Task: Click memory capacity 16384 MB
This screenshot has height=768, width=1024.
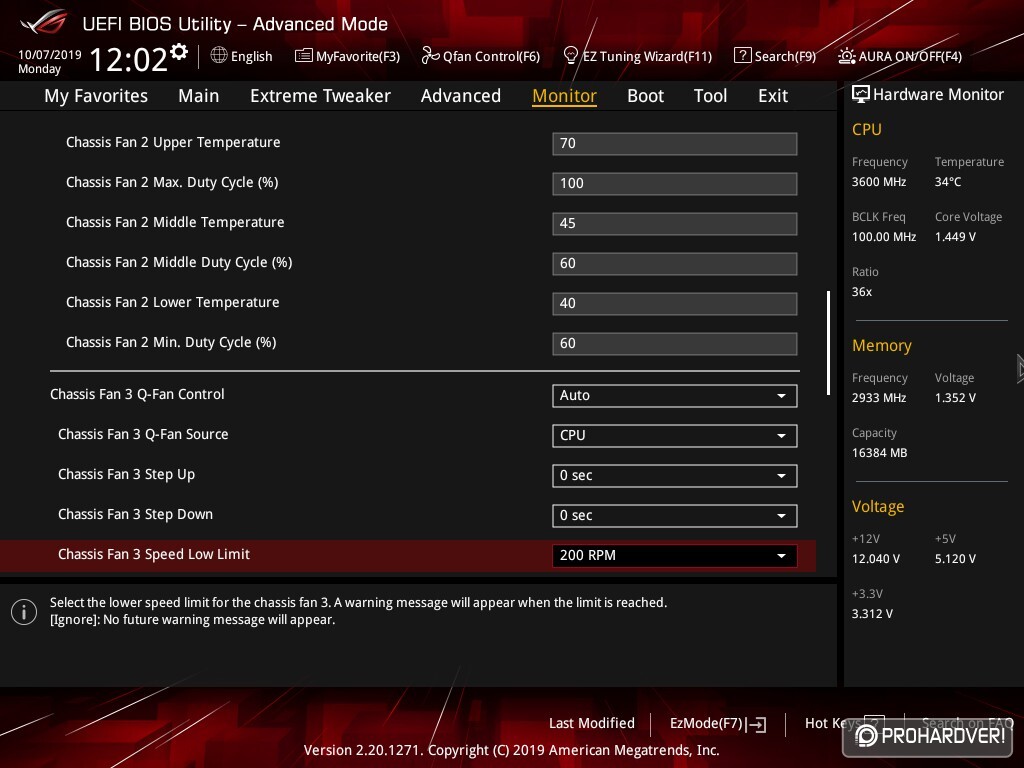Action: (879, 453)
